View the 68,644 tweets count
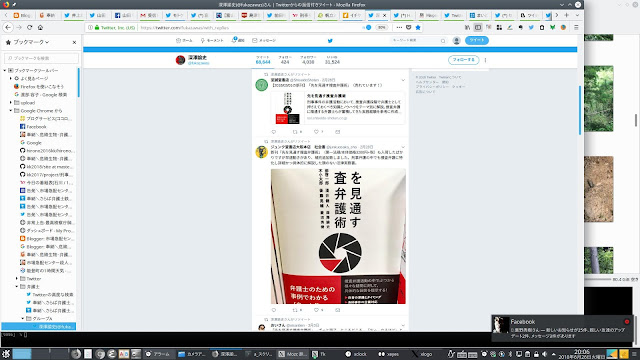Screen dimensions: 640x360 click(263, 60)
